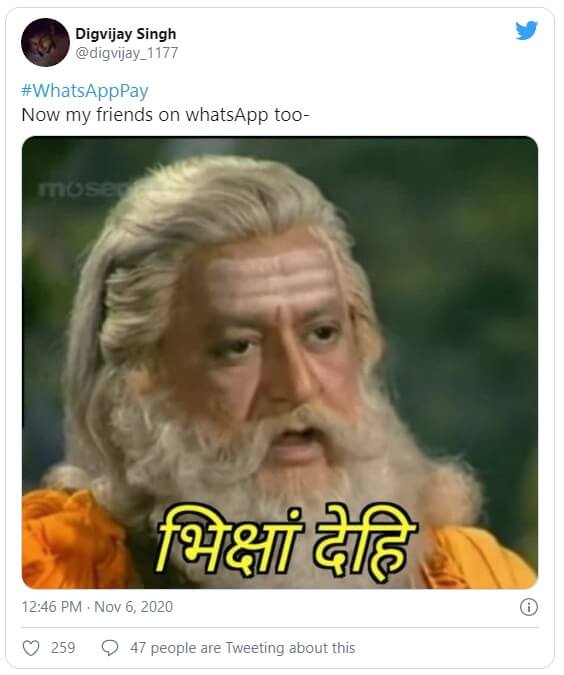Screen dimensions: 564x675
Task: Follow the #WhatsAppPay hashtag link
Action: [85, 90]
